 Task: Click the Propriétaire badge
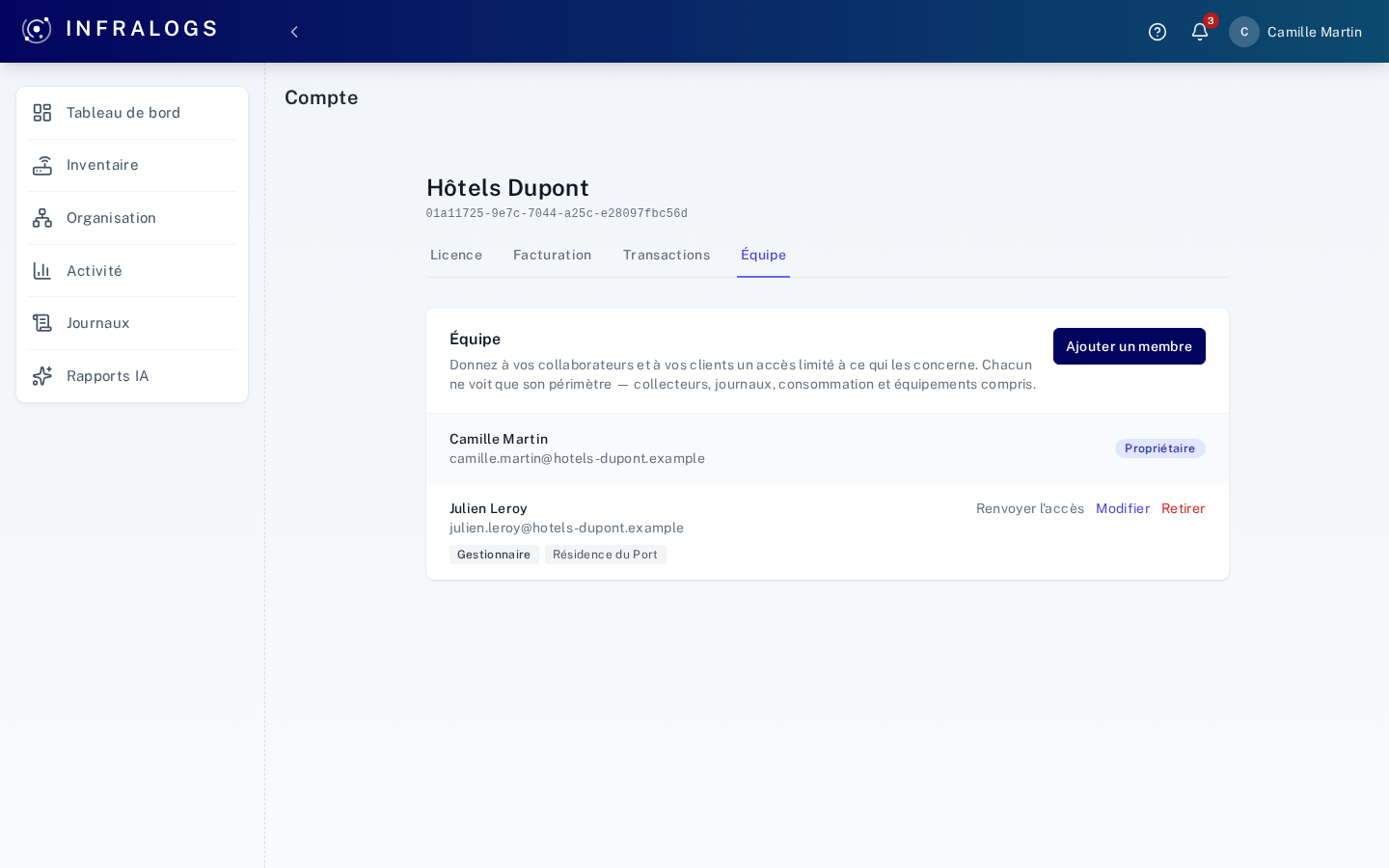click(1160, 448)
